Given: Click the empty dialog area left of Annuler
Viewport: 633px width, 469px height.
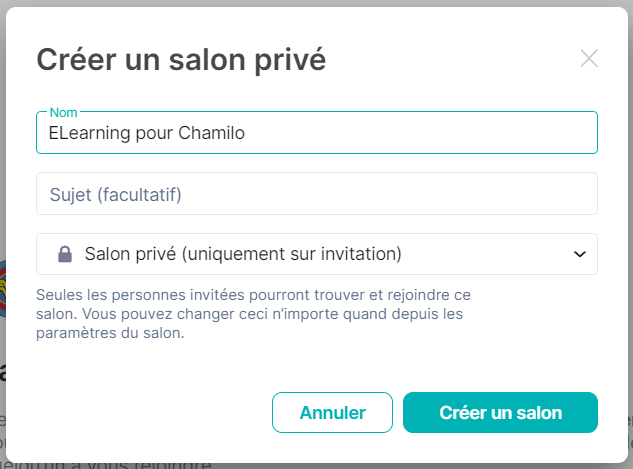Looking at the screenshot, I should [x=150, y=412].
